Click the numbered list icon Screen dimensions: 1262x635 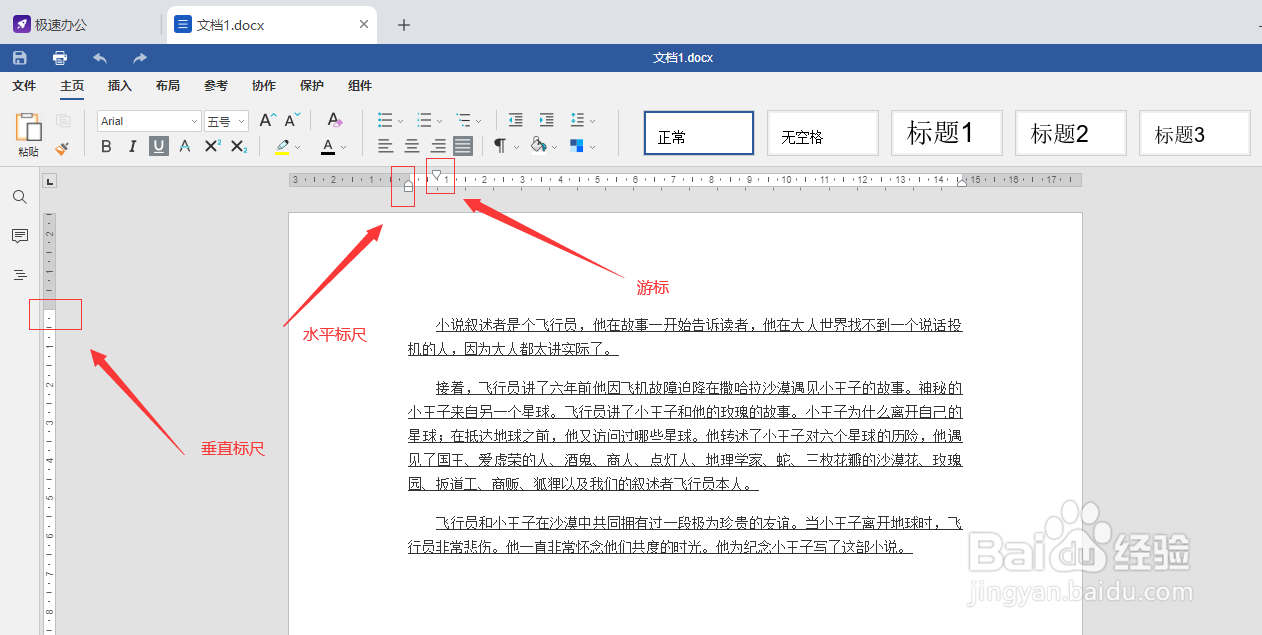coord(423,120)
